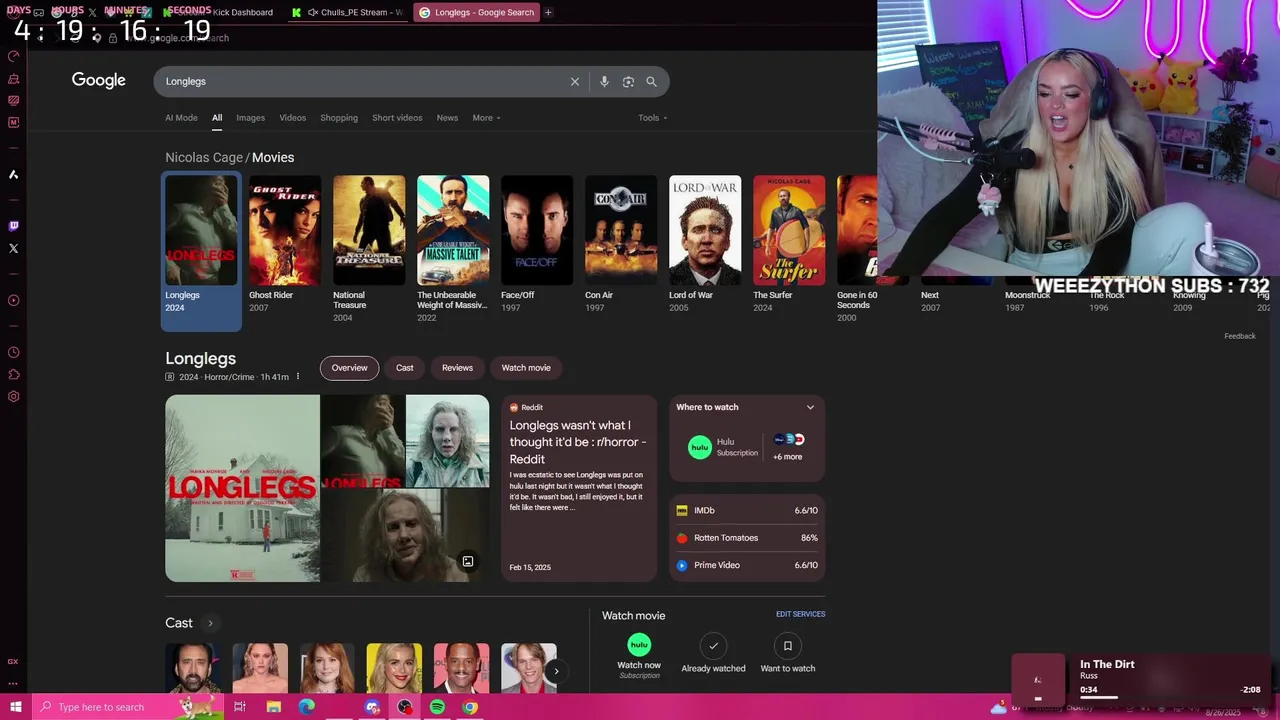Open large Longlegs poster image
This screenshot has width=1280, height=720.
coord(242,488)
